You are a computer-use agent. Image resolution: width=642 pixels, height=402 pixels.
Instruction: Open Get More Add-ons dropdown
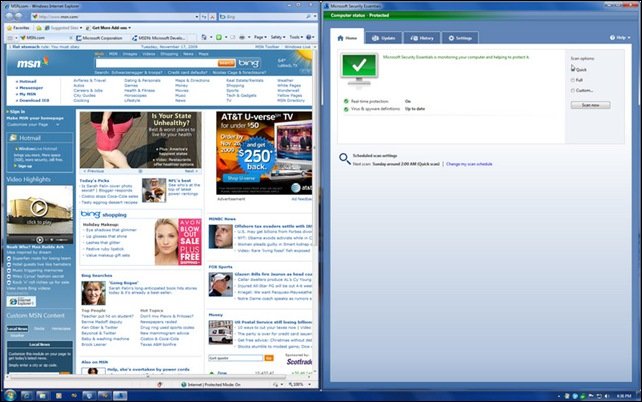(109, 28)
